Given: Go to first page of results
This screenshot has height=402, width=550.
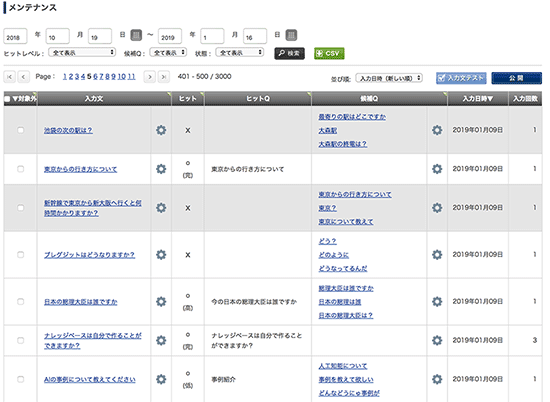Looking at the screenshot, I should pos(9,76).
